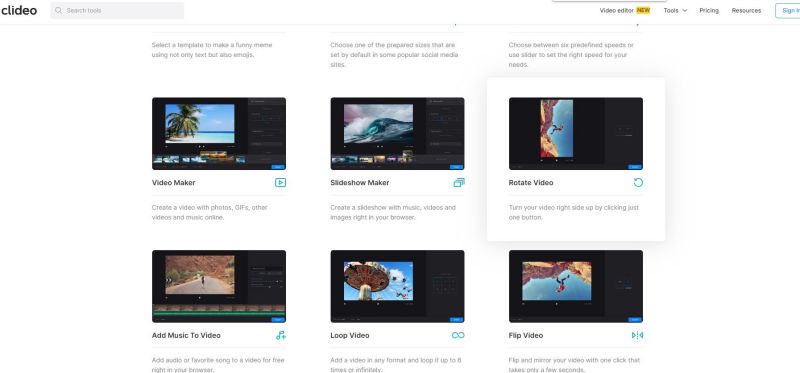The width and height of the screenshot is (800, 373).
Task: Open the Pricing page
Action: pos(709,10)
